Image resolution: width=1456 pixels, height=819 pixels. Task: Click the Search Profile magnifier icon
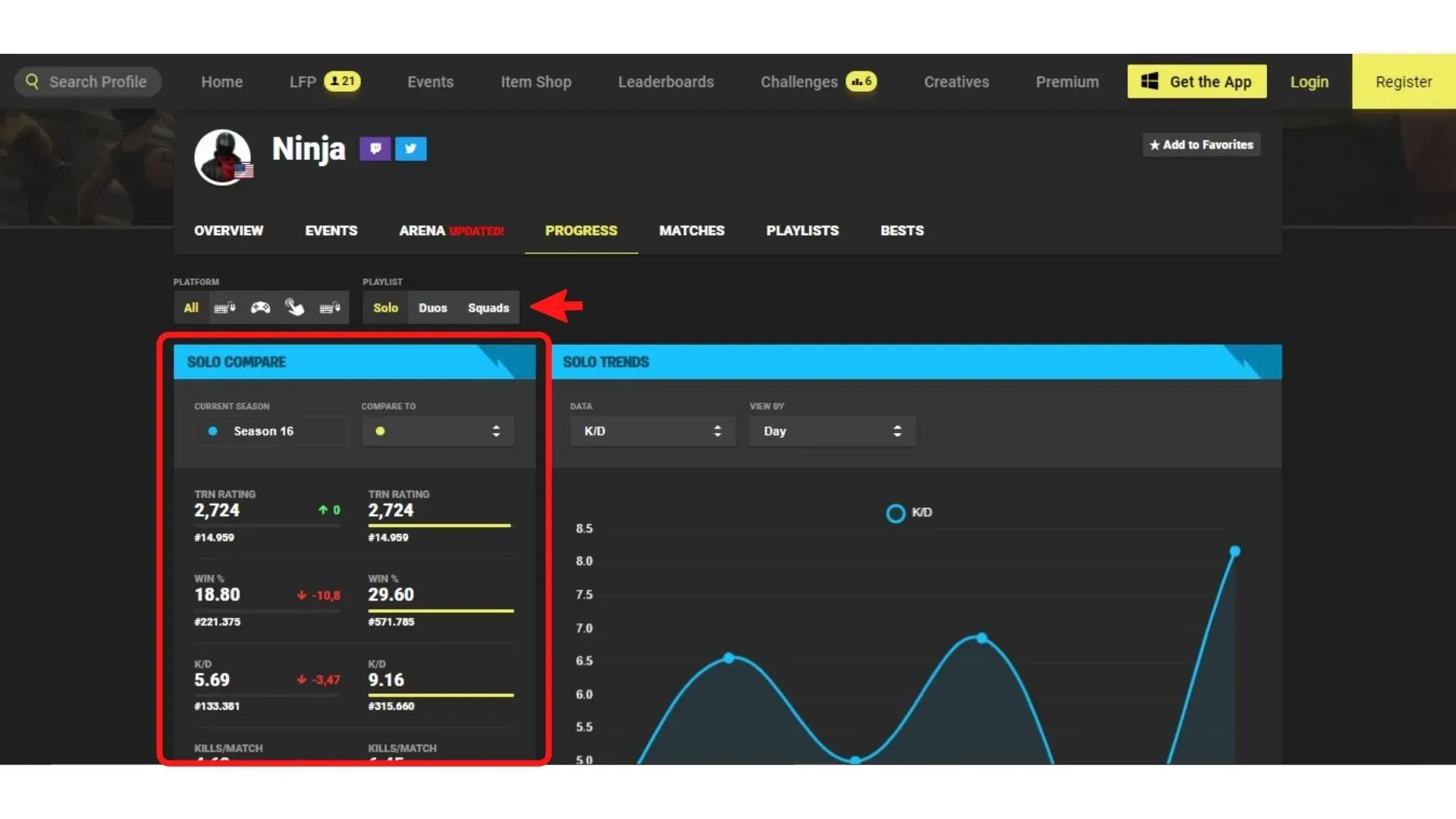coord(33,81)
